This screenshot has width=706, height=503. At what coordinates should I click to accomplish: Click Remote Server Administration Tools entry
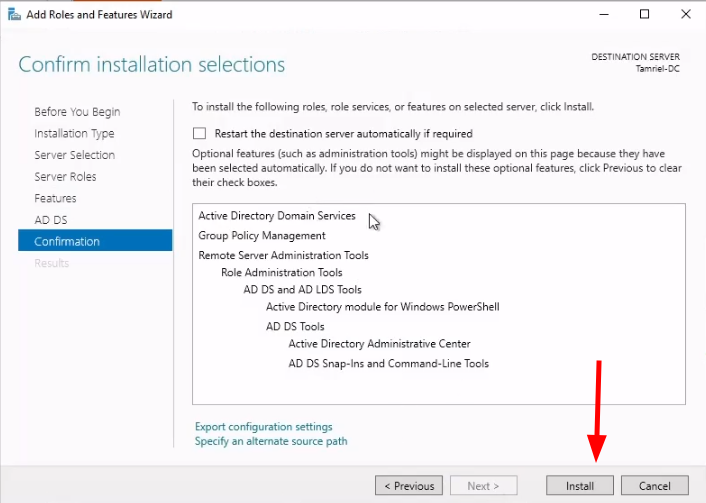(x=283, y=255)
